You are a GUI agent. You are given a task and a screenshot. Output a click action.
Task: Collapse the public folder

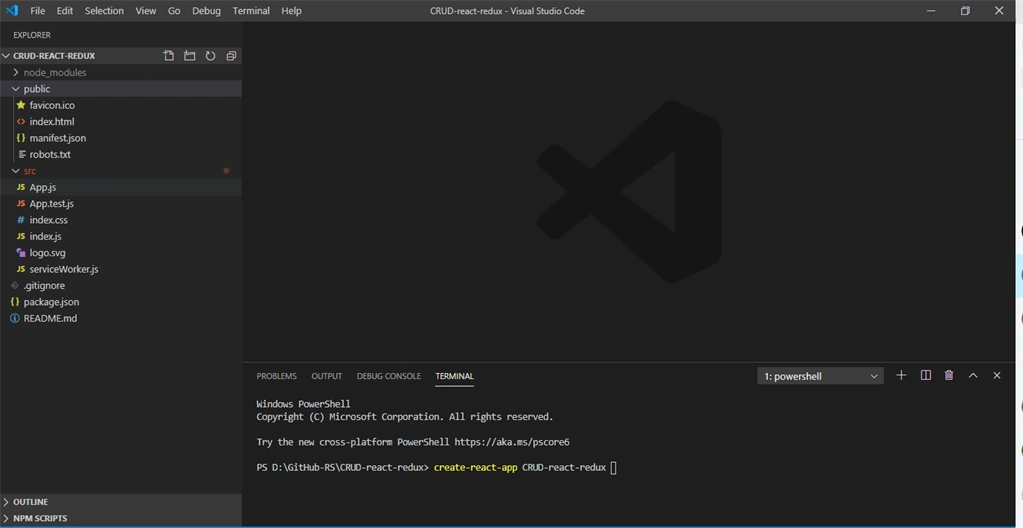point(16,89)
